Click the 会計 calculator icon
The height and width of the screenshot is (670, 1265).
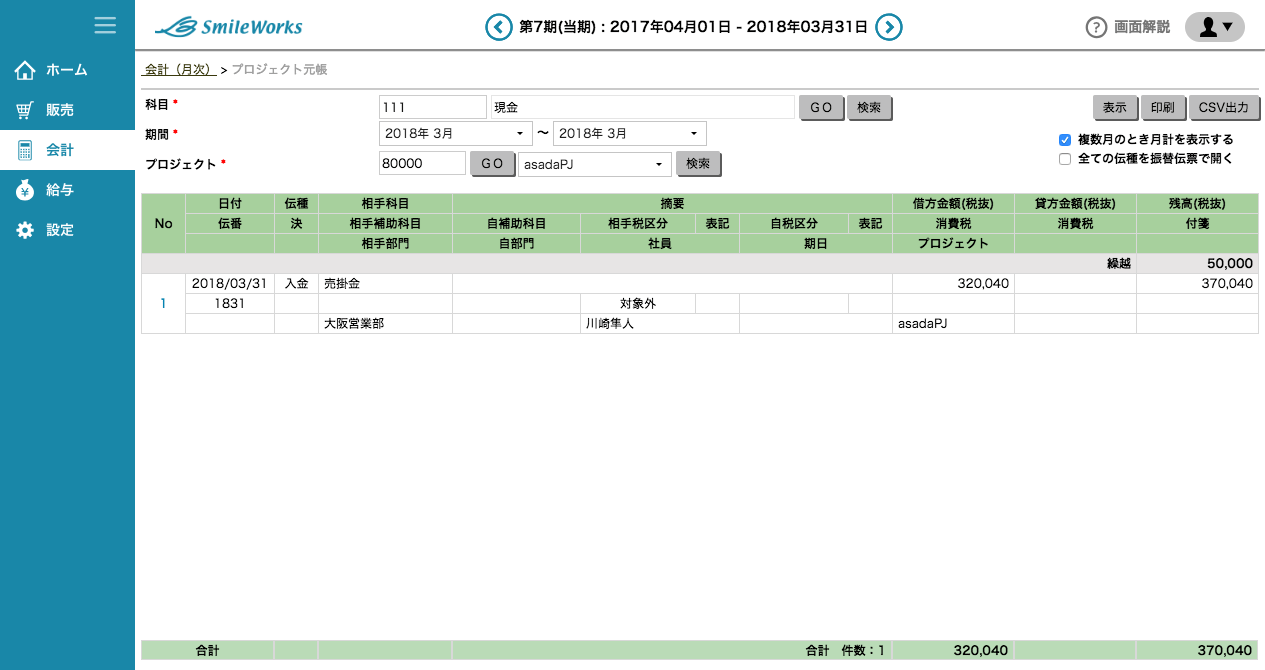(26, 150)
